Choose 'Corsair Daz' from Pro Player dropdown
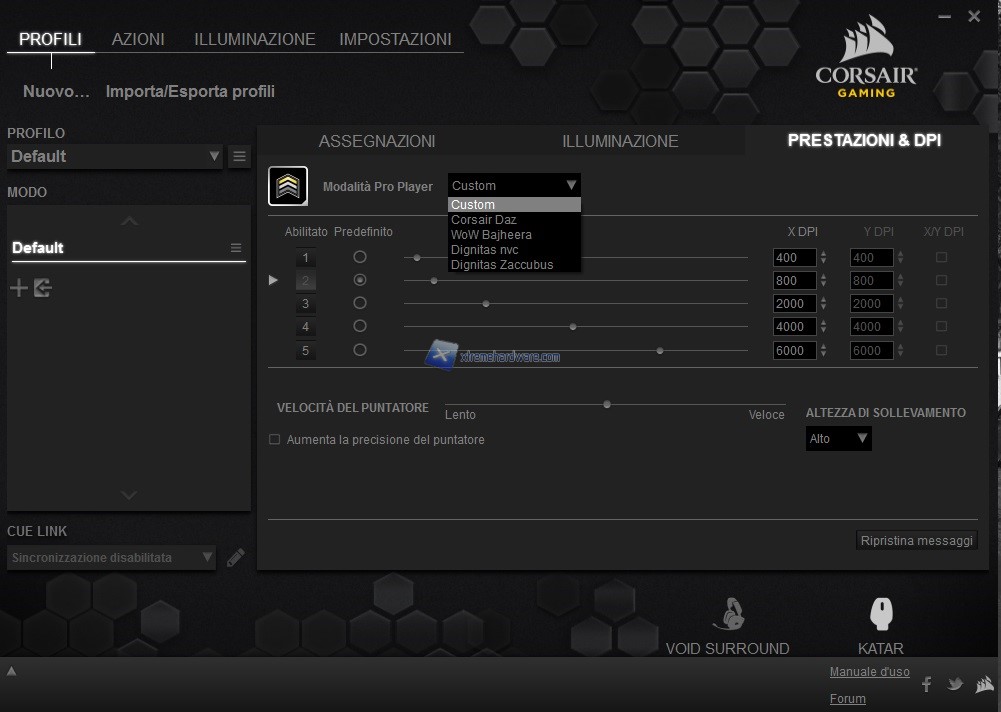Viewport: 1001px width, 712px height. [484, 220]
